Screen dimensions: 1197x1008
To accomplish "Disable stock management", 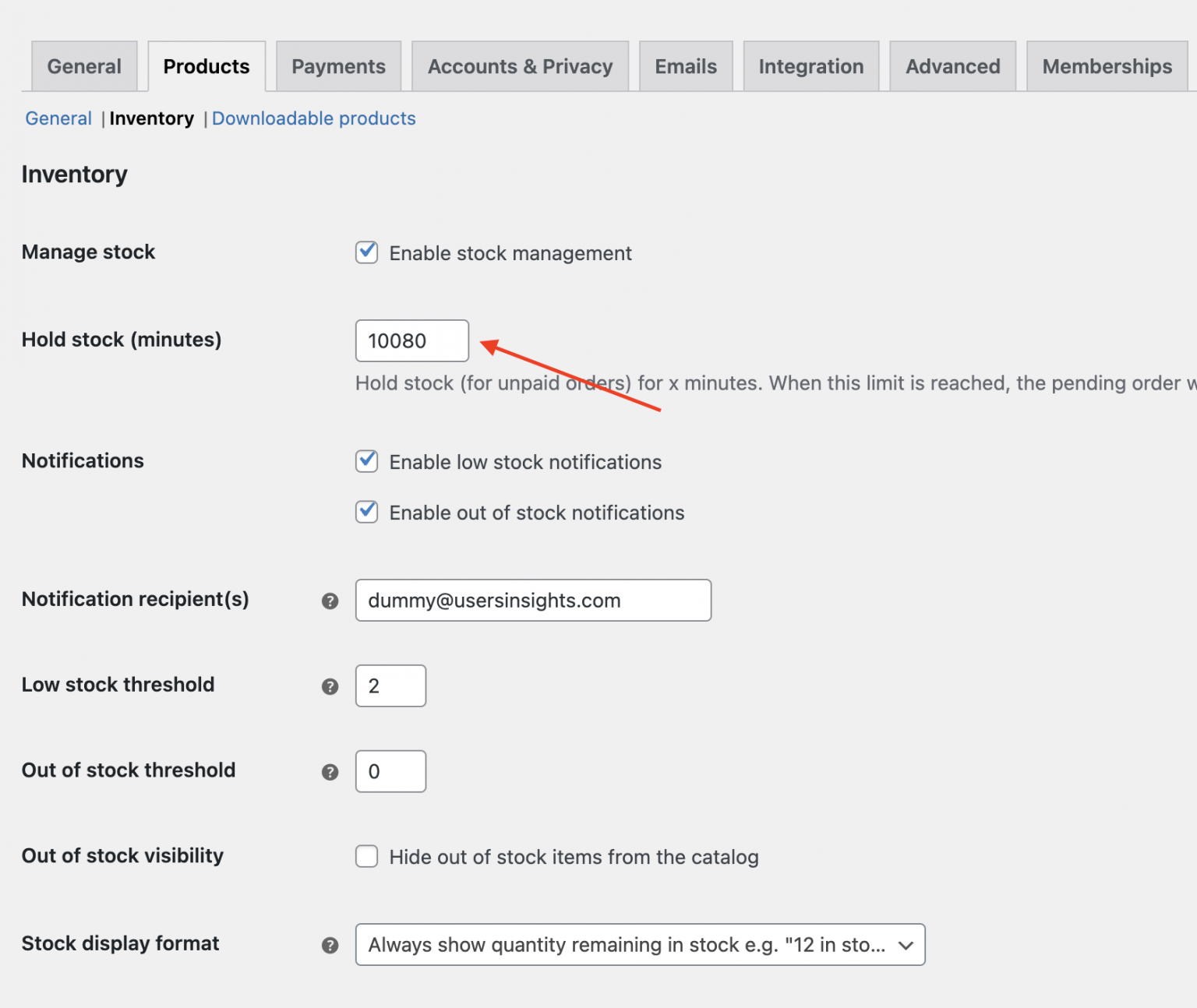I will 366,252.
